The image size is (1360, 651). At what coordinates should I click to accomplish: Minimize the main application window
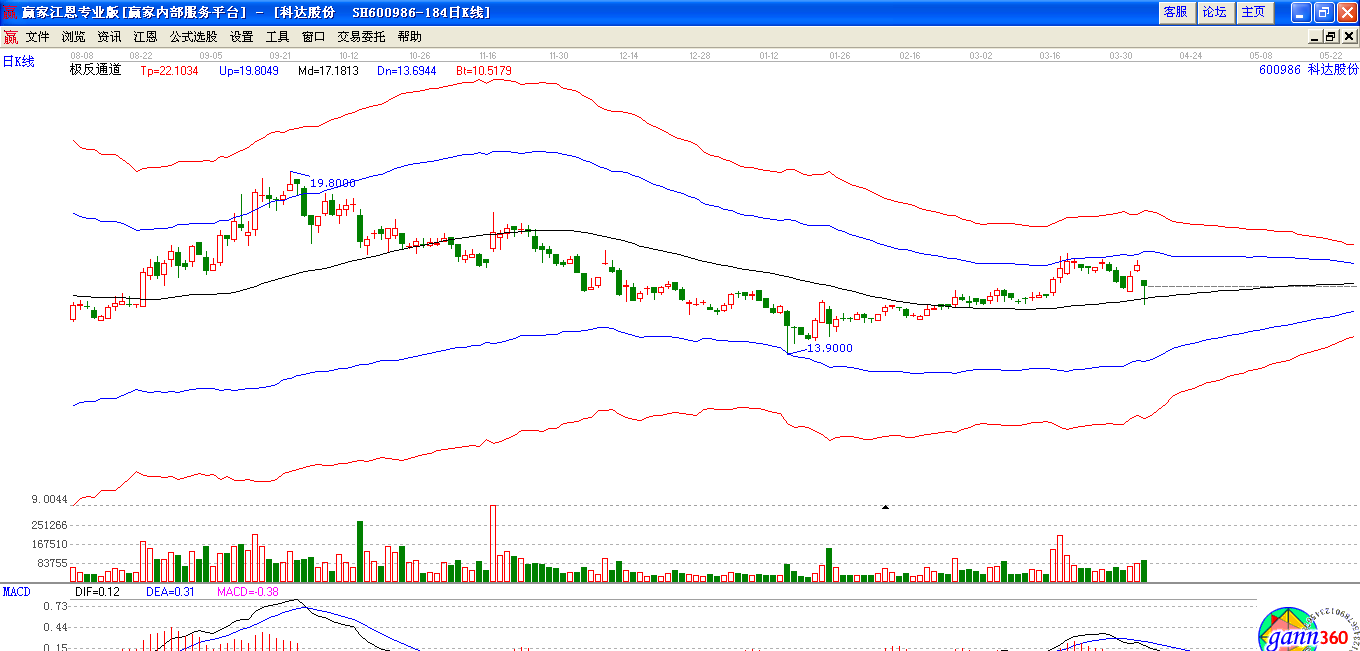coord(1301,12)
